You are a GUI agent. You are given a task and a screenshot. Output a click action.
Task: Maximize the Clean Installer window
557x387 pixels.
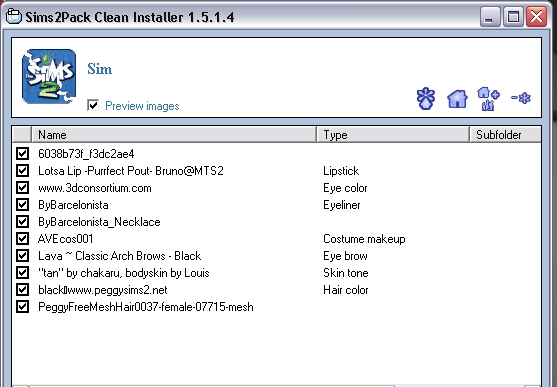pos(513,17)
